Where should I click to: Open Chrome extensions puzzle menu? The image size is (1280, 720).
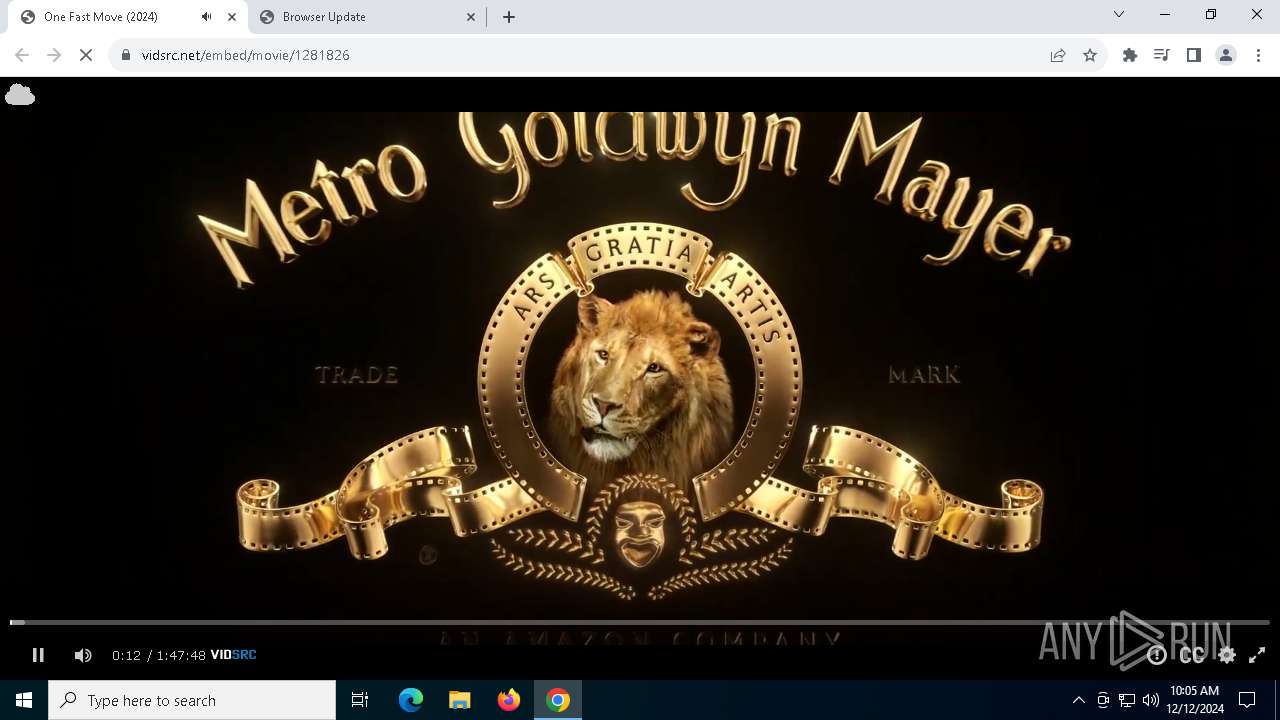pos(1130,55)
